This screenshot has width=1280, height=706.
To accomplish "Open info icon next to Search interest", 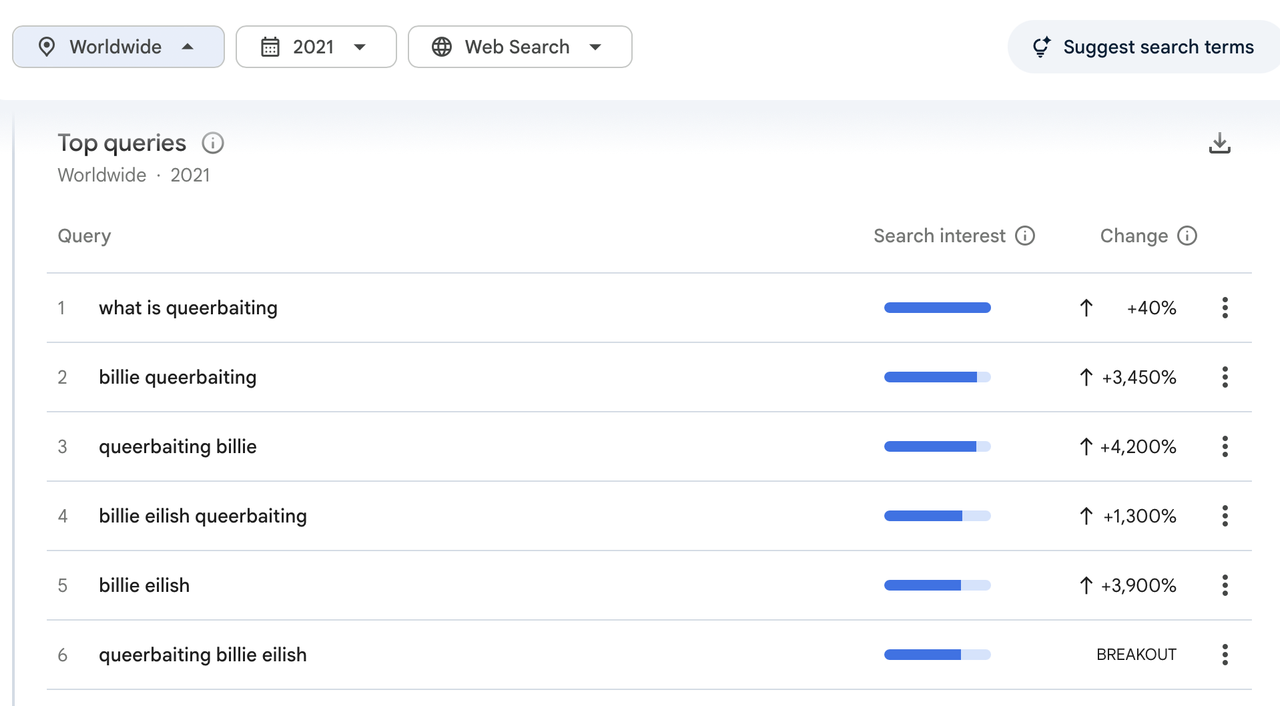I will (x=1025, y=236).
